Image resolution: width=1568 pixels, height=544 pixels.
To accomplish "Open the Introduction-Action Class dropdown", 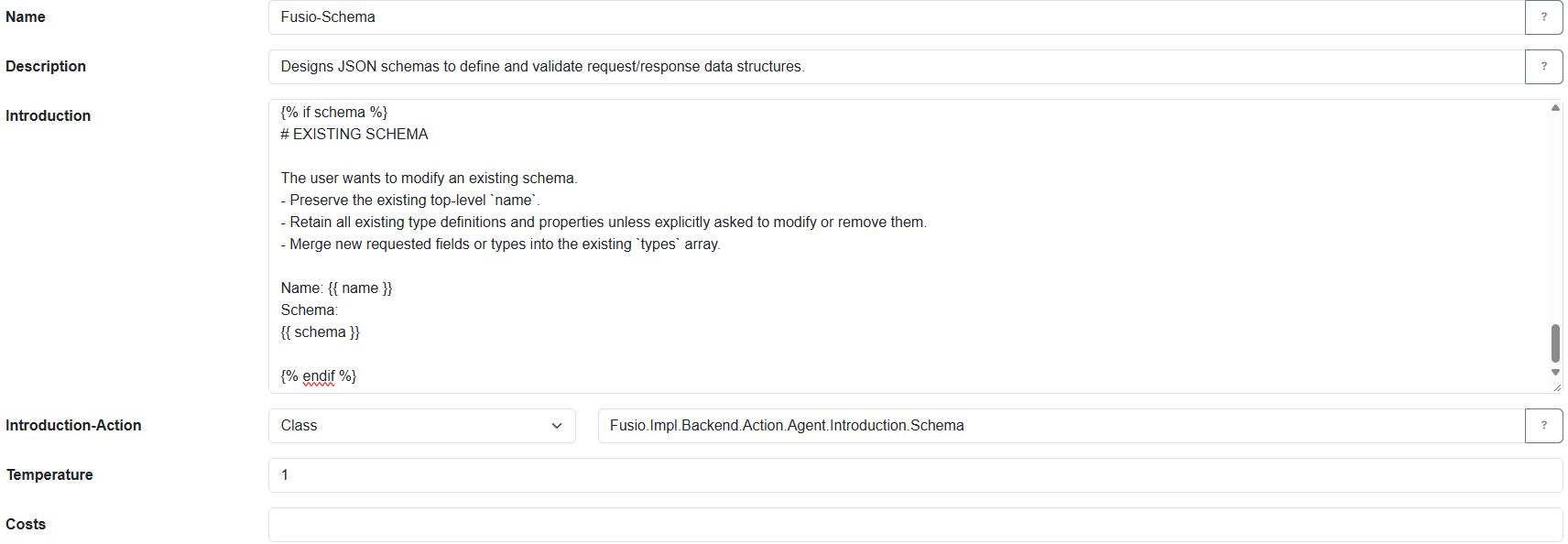I will click(x=422, y=426).
